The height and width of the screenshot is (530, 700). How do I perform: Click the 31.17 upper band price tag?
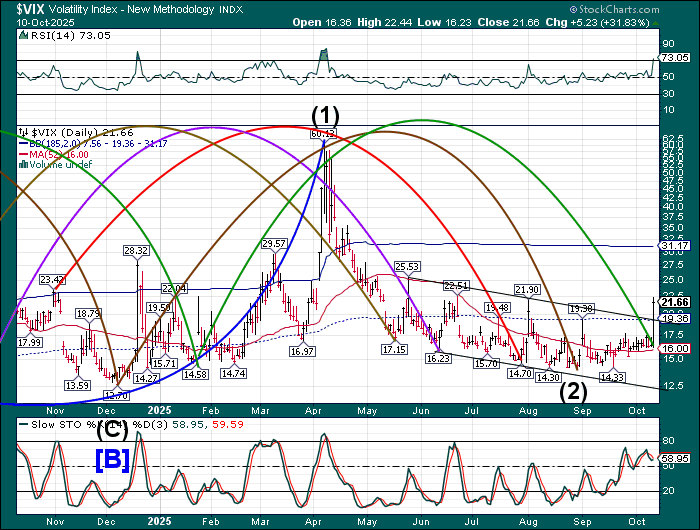coord(675,245)
